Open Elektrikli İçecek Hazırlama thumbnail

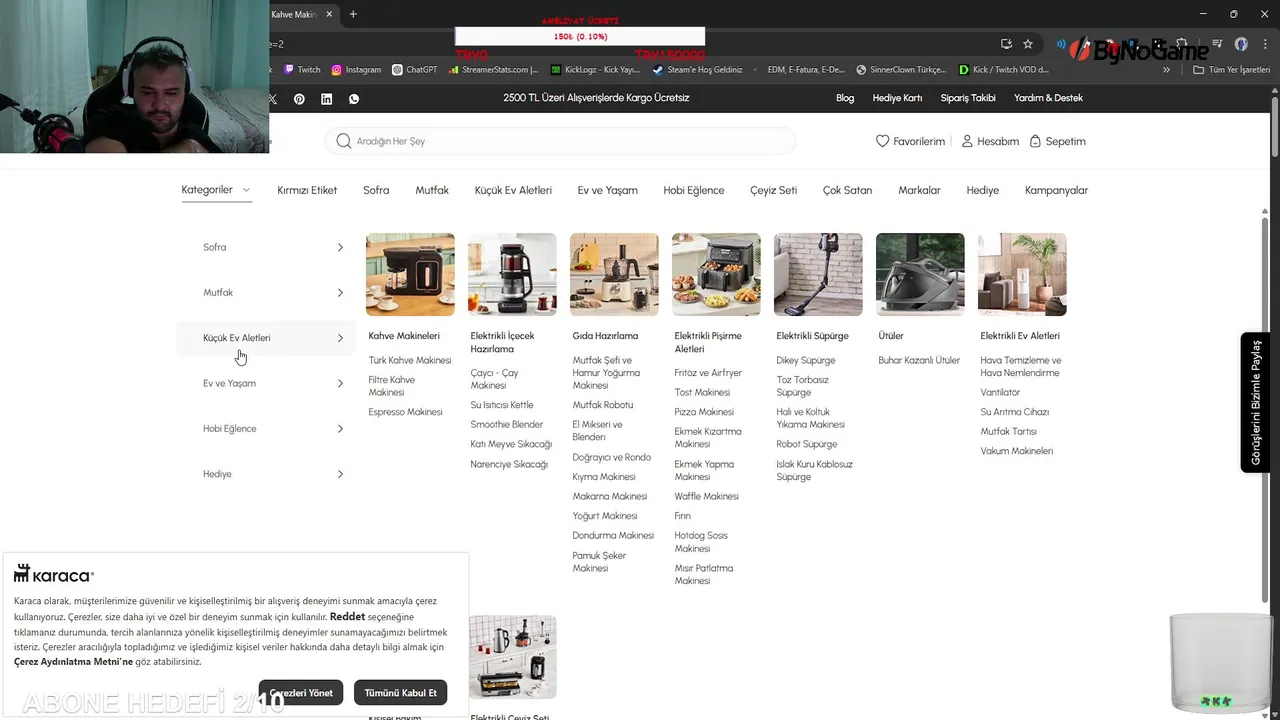point(512,274)
